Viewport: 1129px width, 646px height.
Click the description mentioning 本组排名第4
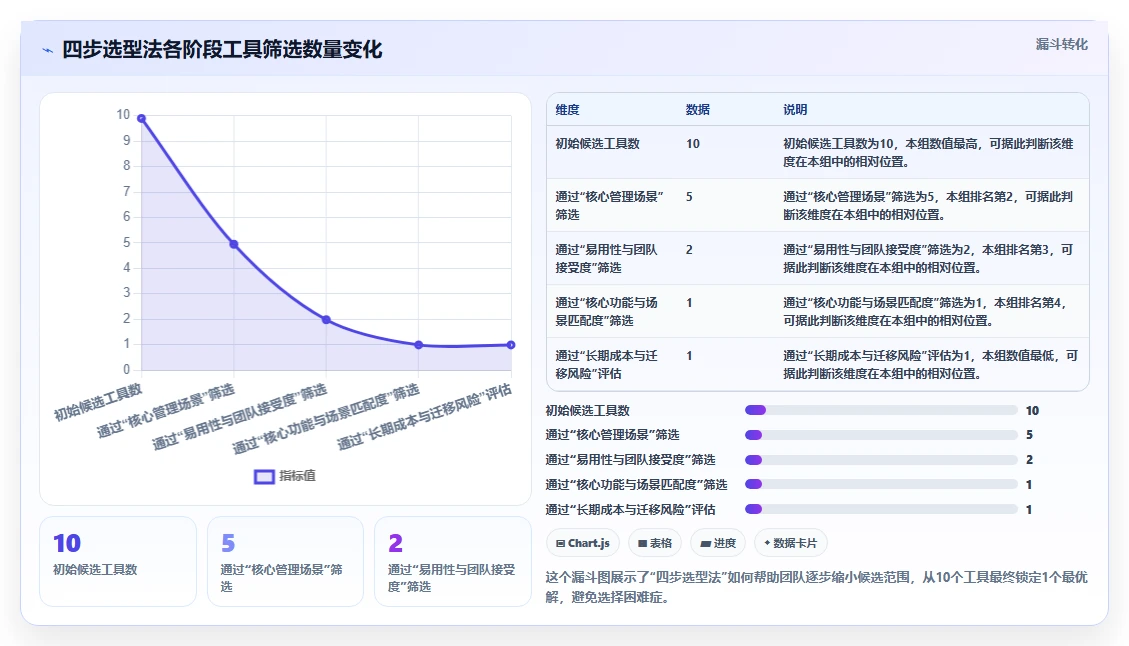click(925, 311)
